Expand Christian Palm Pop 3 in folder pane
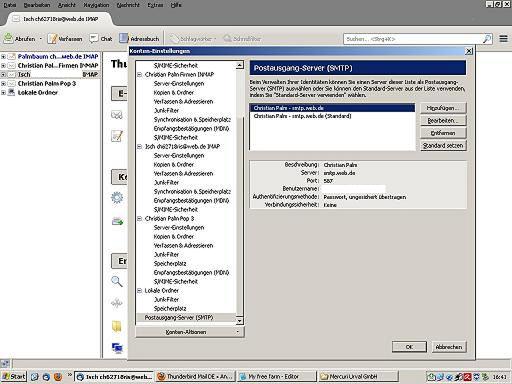Viewport: 512px width, 384px height. point(3,84)
